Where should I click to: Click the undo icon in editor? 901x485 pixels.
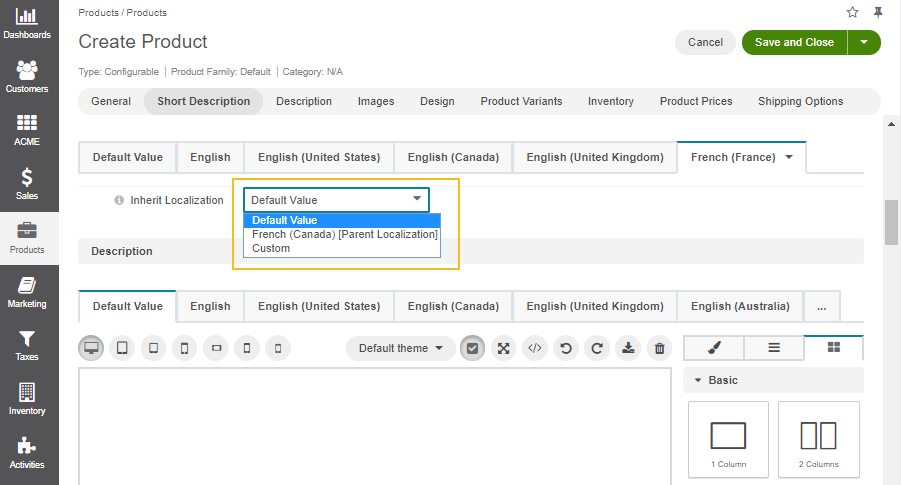tap(566, 348)
